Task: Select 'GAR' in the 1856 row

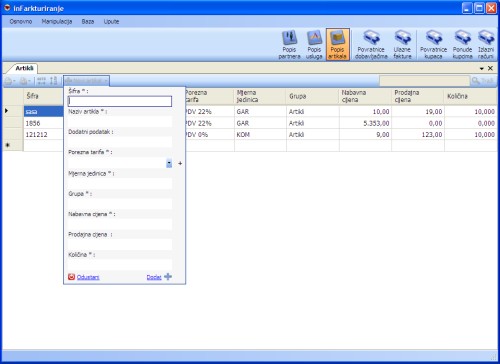Action: [260, 123]
